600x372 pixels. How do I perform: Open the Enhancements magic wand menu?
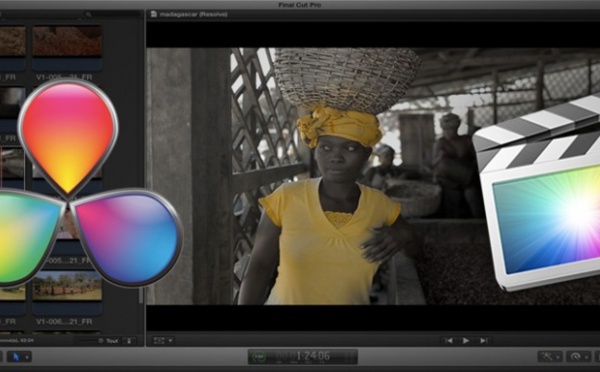(x=550, y=357)
